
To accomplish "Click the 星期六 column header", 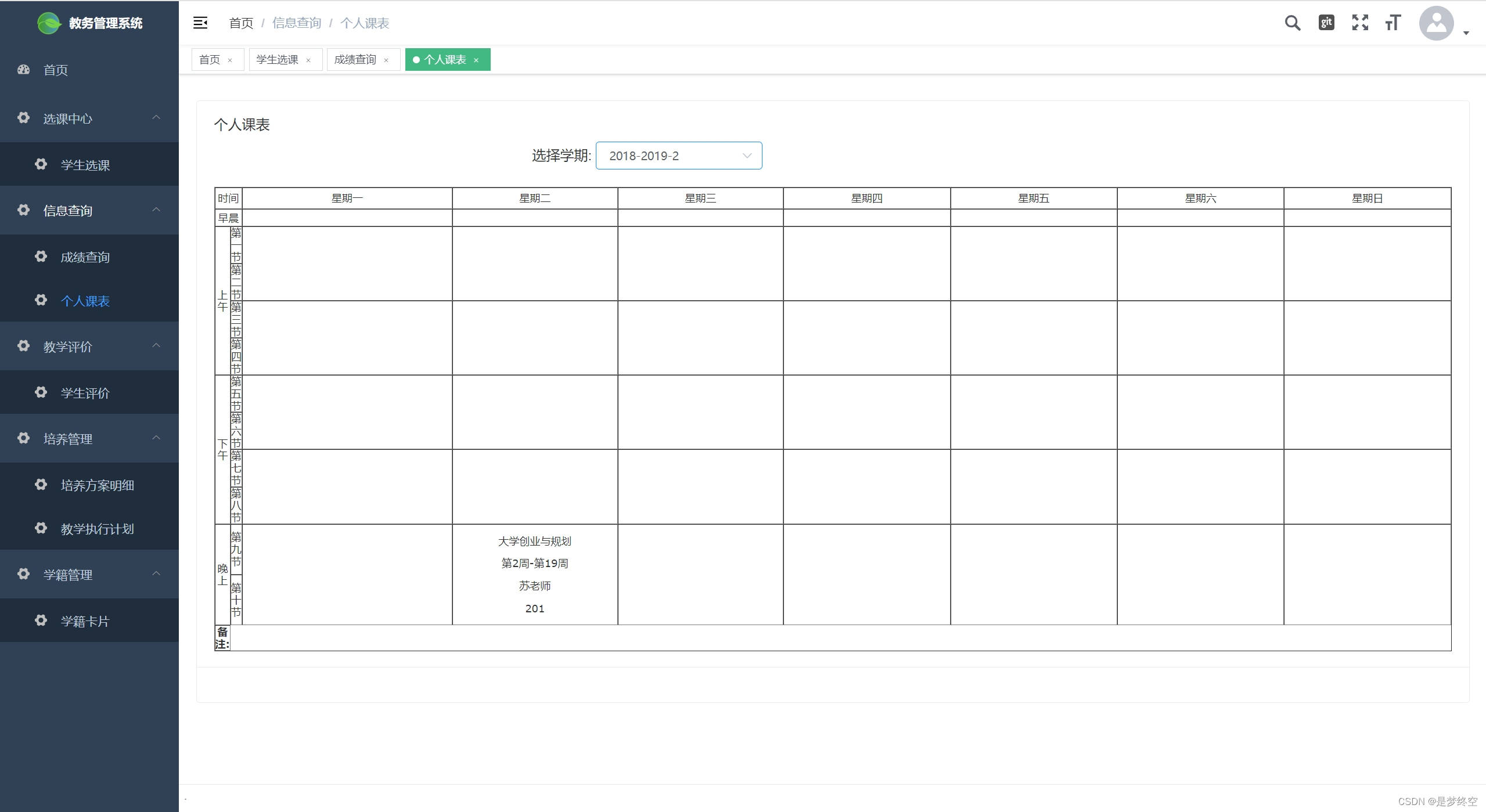I will pos(1200,199).
